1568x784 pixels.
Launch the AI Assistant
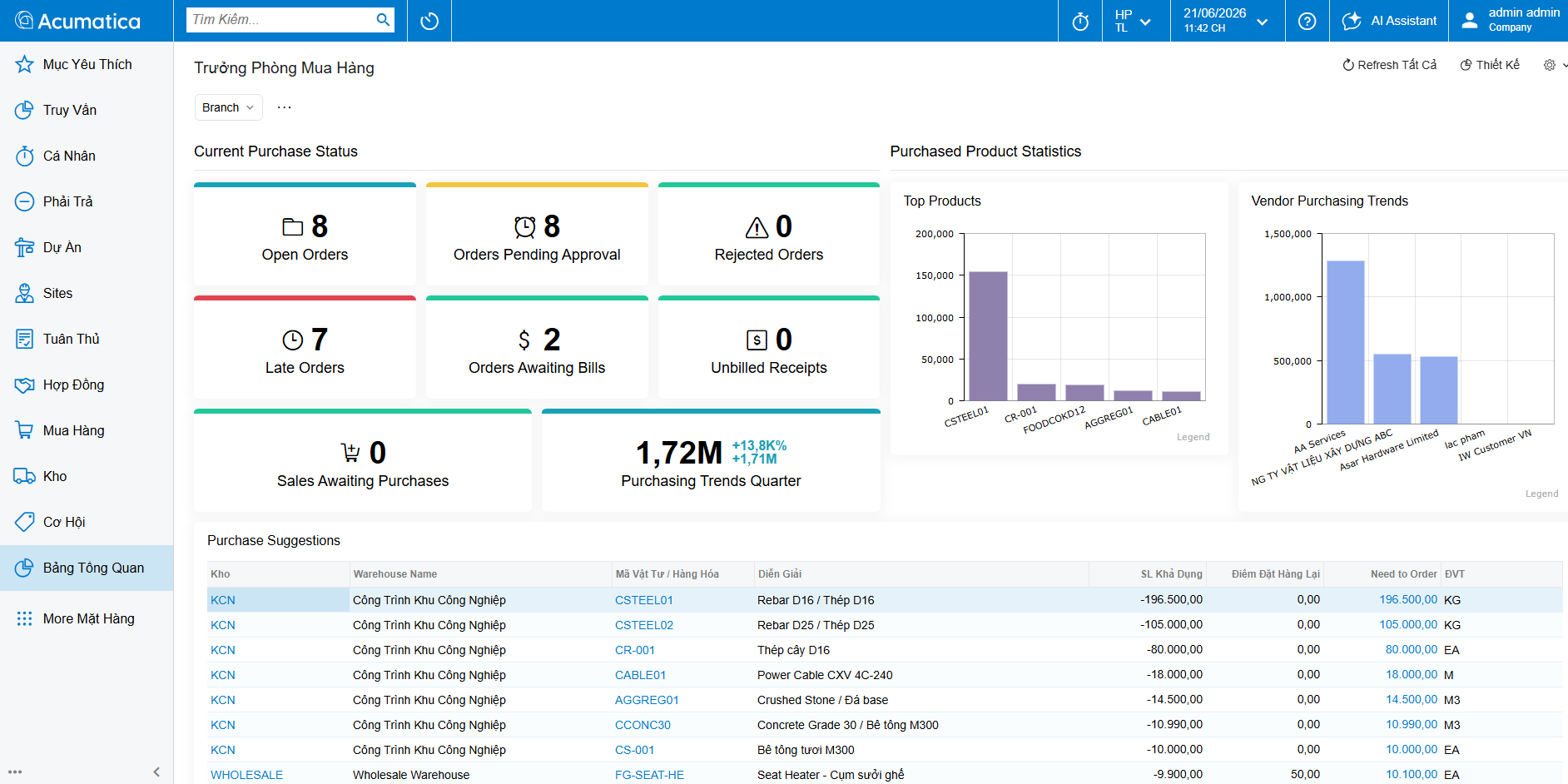point(1389,21)
